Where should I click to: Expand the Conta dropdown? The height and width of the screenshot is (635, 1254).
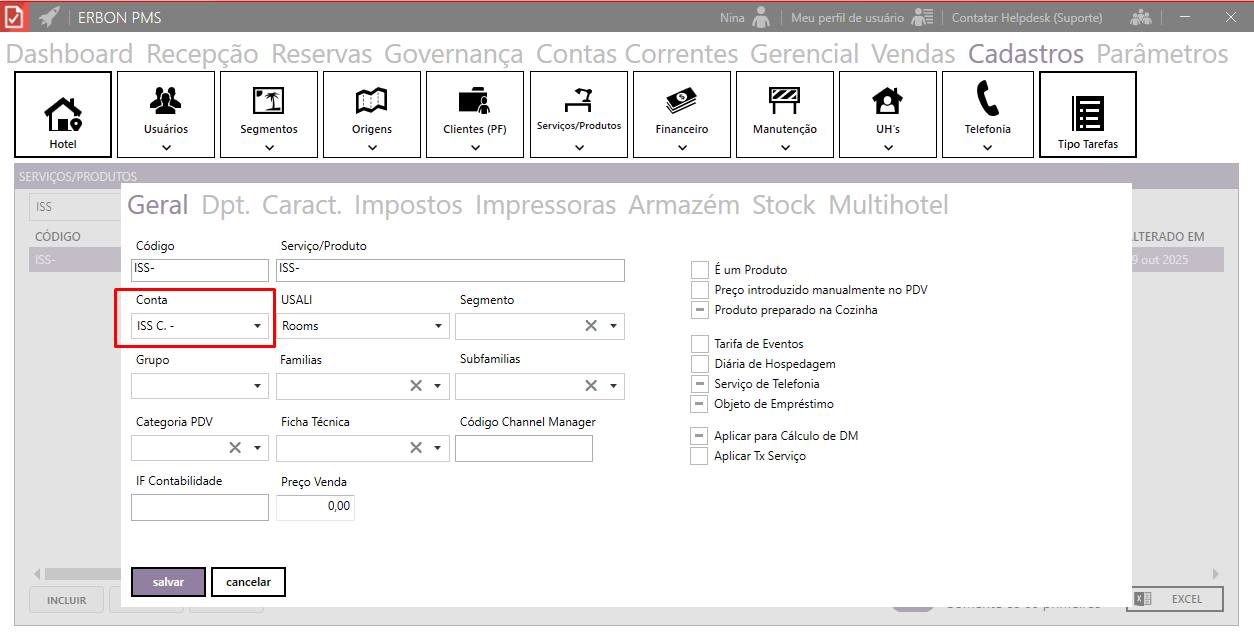pyautogui.click(x=257, y=326)
